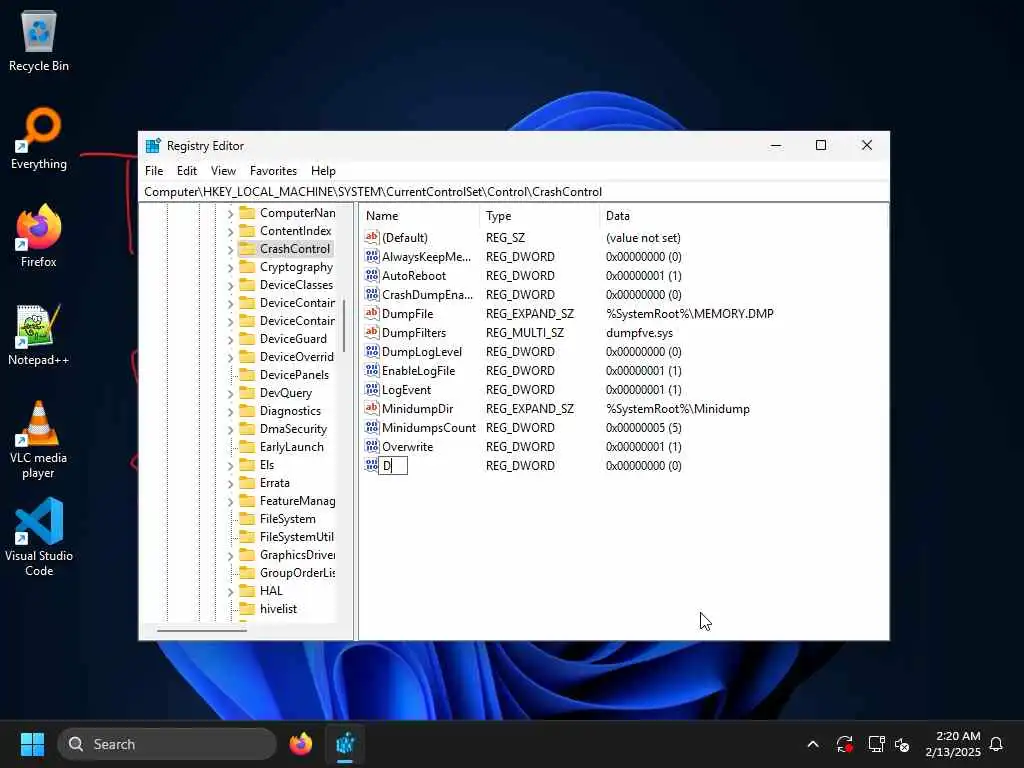The width and height of the screenshot is (1024, 768).
Task: Open the Recycle Bin desktop icon
Action: pos(39,41)
